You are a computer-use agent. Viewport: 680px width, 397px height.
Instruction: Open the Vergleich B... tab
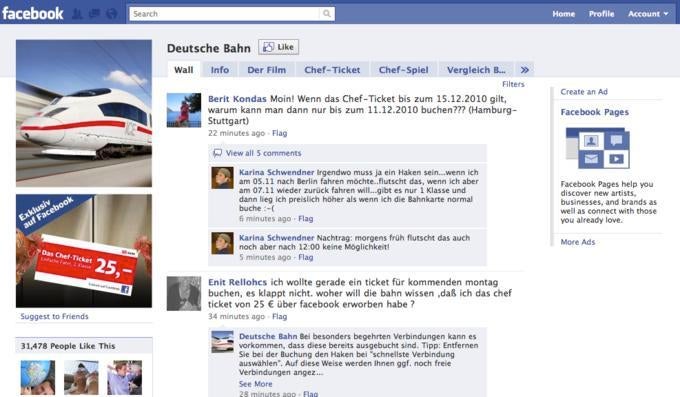pos(476,70)
